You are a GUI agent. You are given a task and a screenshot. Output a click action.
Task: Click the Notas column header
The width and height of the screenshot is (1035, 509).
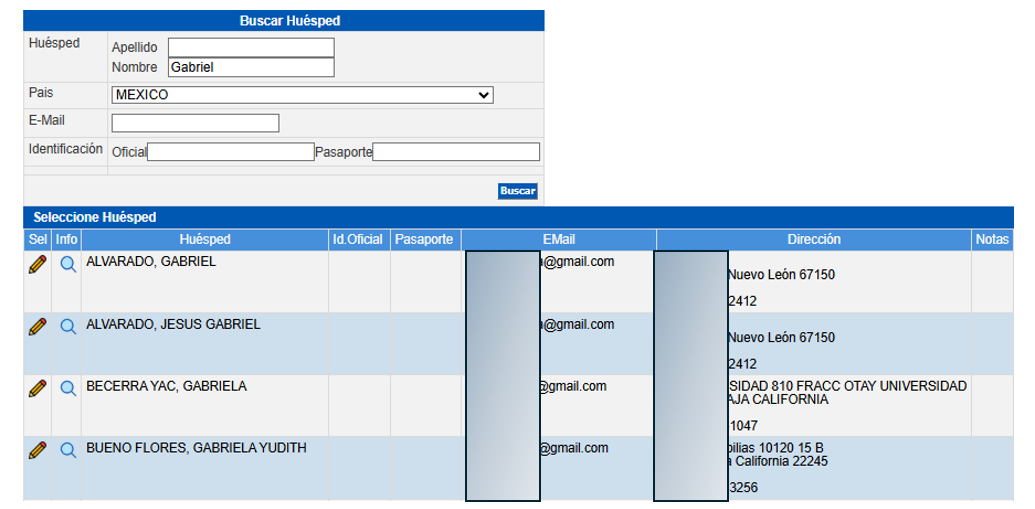[992, 240]
